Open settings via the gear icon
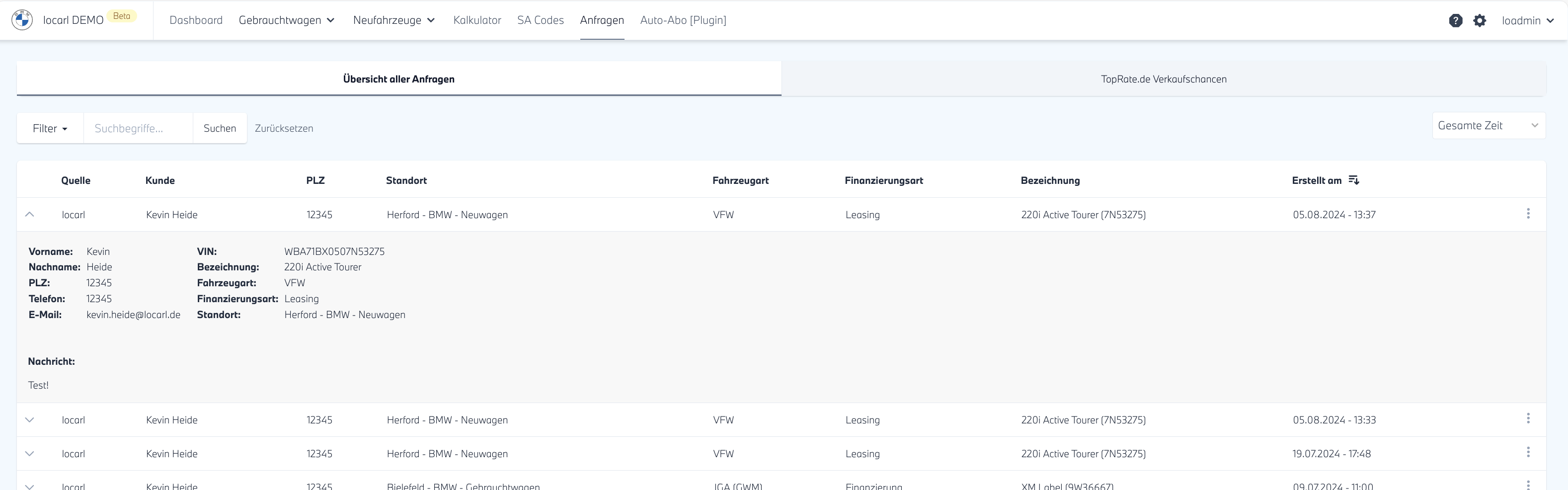The width and height of the screenshot is (1568, 490). (x=1480, y=21)
